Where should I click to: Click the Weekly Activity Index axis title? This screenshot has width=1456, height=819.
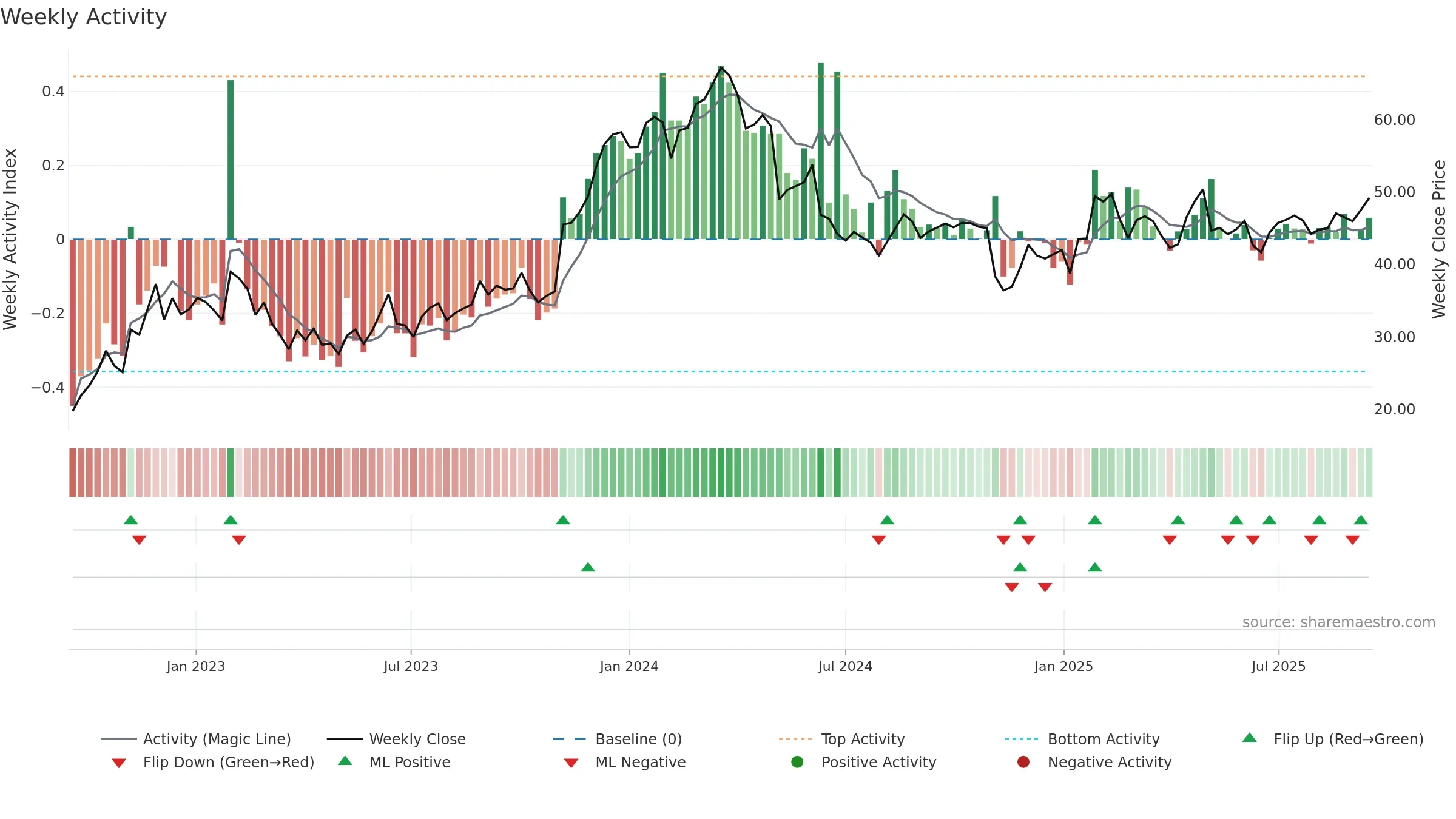(10, 239)
